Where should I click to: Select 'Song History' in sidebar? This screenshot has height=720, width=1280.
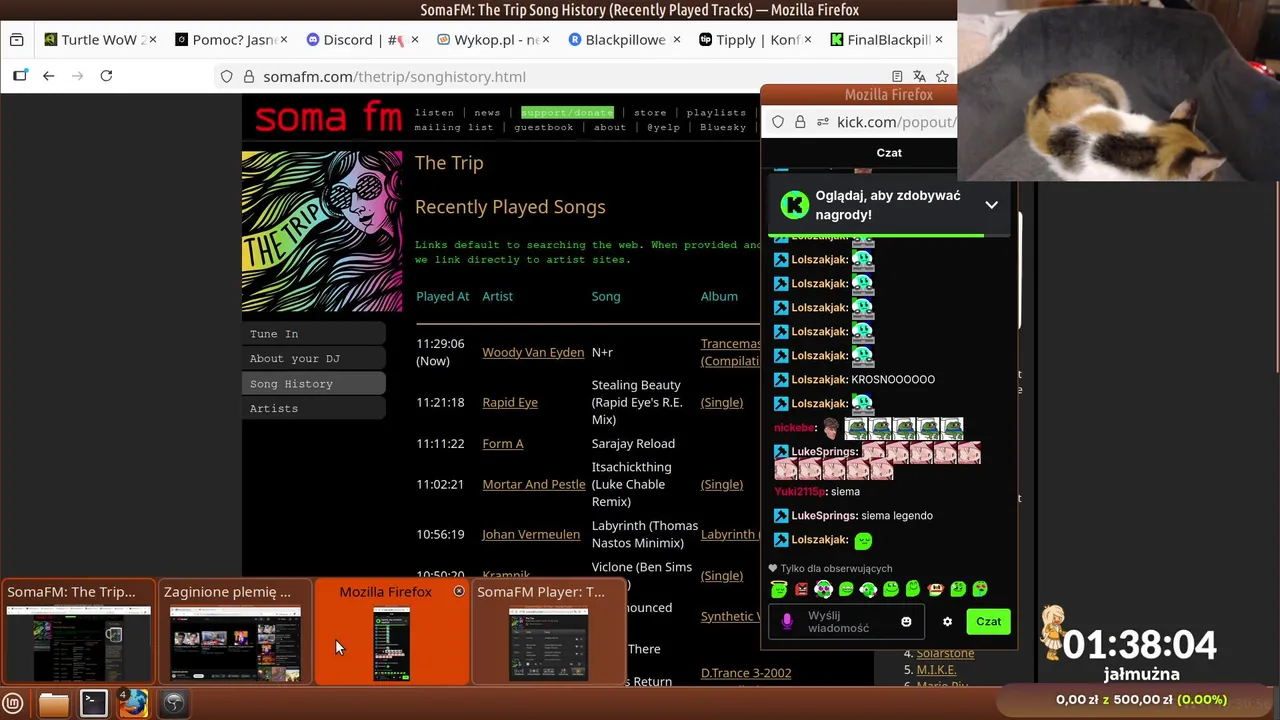tap(314, 383)
